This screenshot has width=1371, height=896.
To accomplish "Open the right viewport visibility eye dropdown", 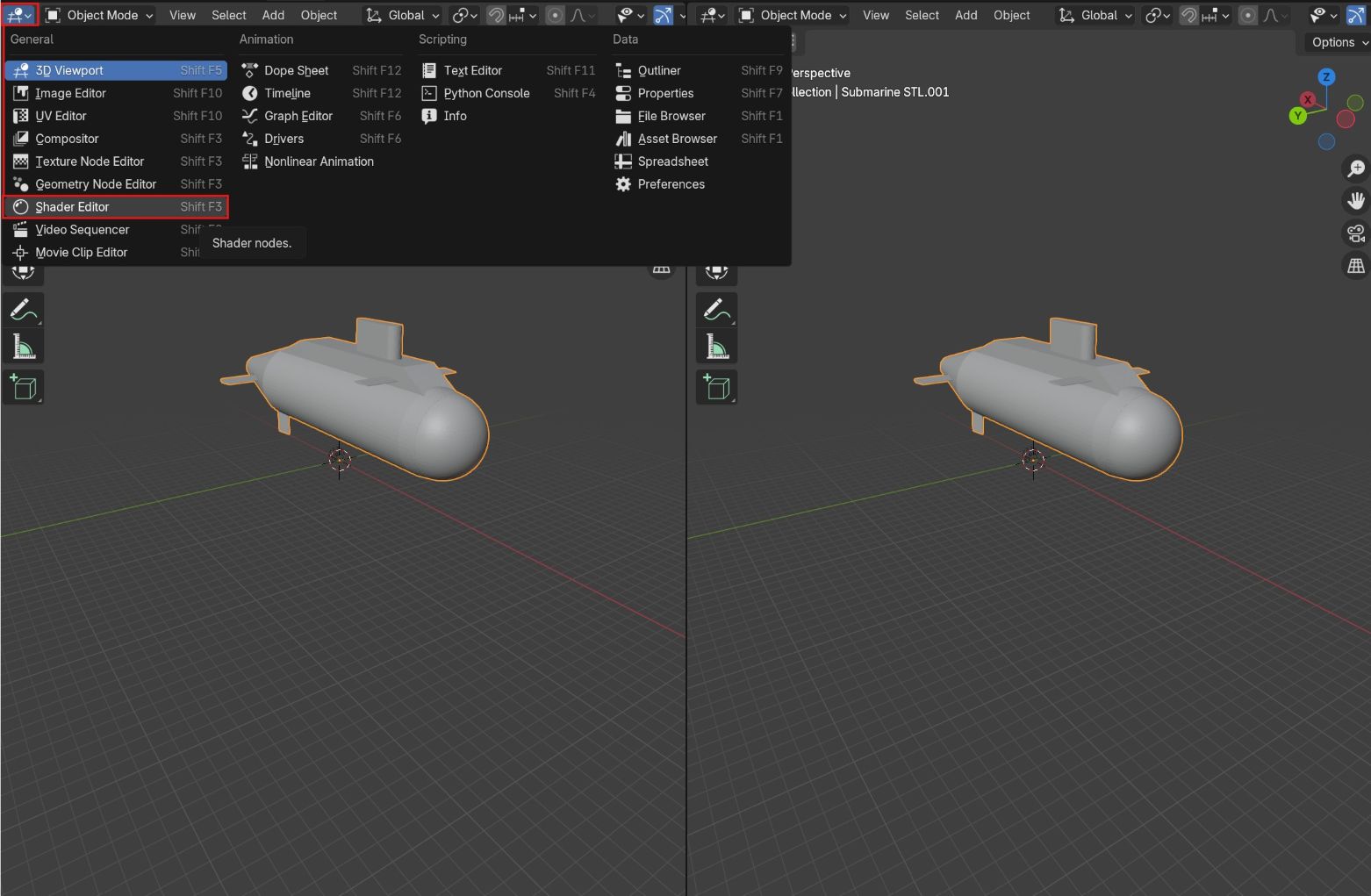I will coord(1324,15).
